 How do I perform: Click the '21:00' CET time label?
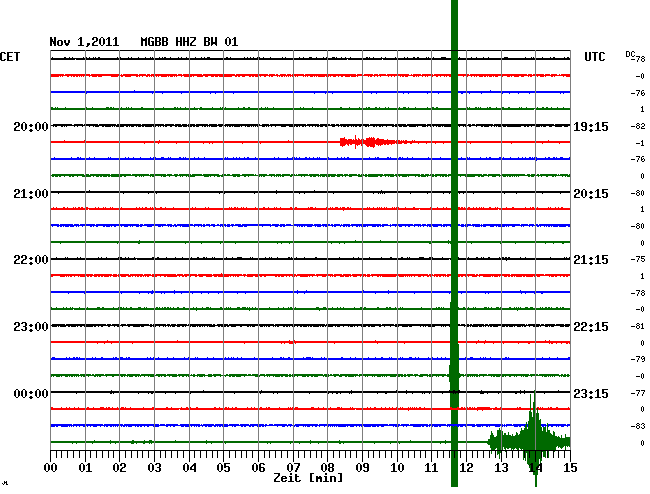[x=31, y=194]
